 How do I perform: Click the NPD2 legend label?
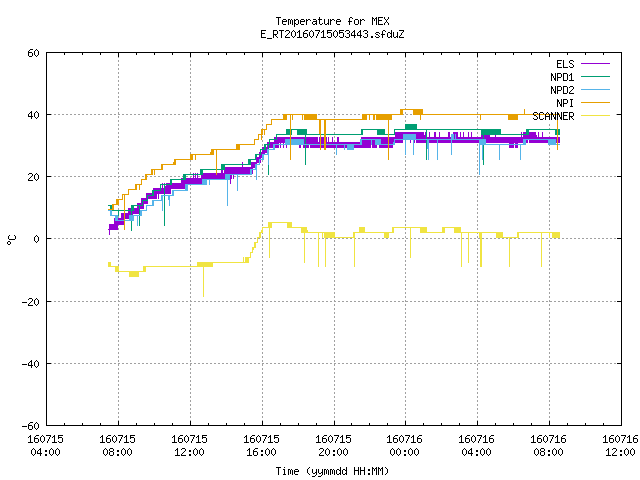(x=562, y=90)
